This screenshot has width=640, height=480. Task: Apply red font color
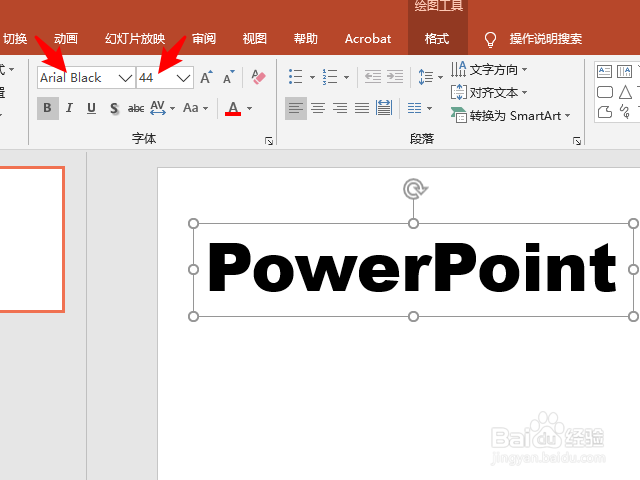coord(233,108)
